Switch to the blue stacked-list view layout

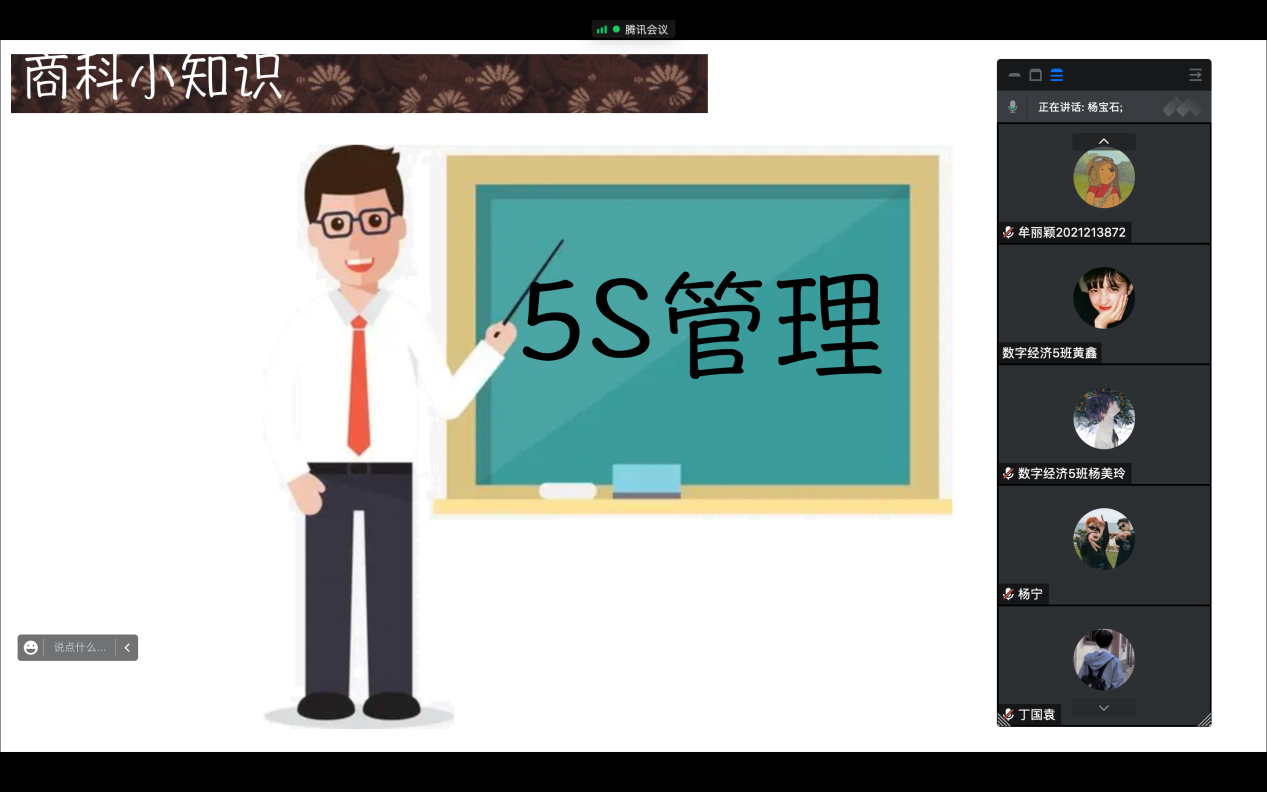[1057, 75]
